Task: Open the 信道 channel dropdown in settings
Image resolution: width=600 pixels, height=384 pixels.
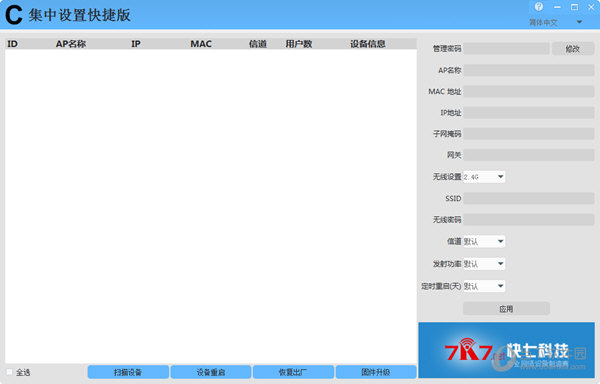Action: coord(484,241)
